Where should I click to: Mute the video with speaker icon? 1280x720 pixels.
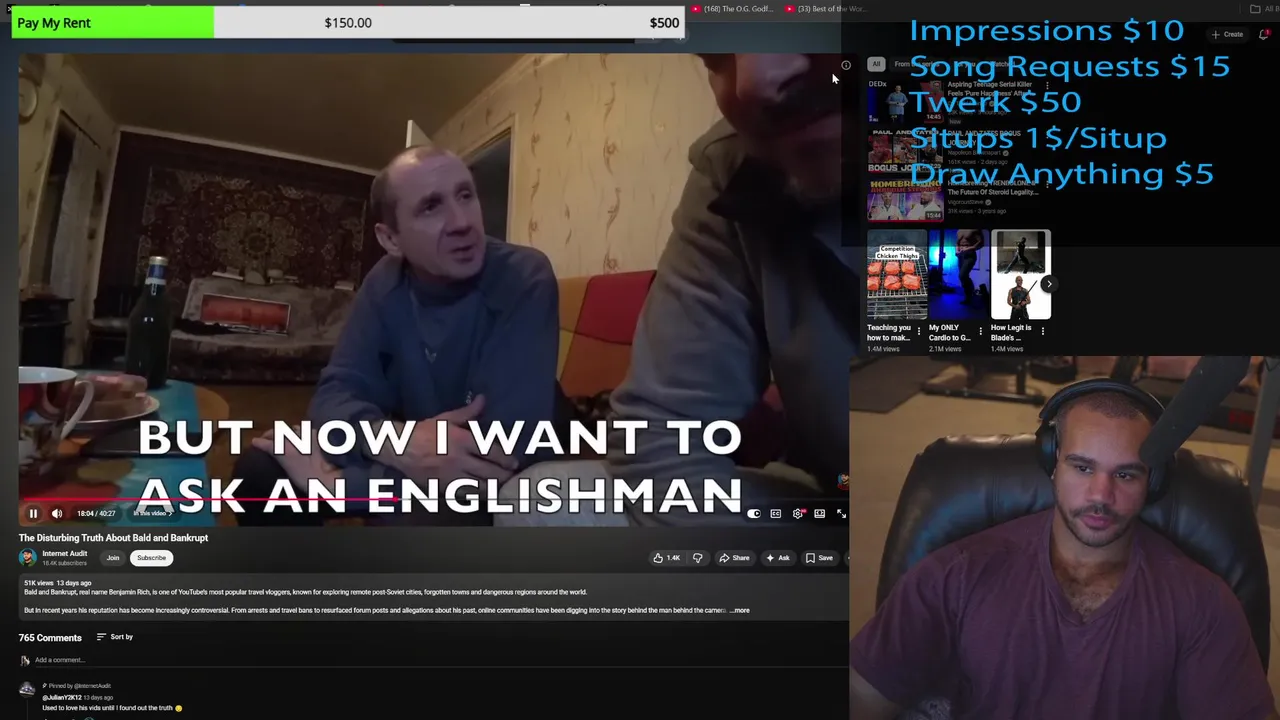57,514
